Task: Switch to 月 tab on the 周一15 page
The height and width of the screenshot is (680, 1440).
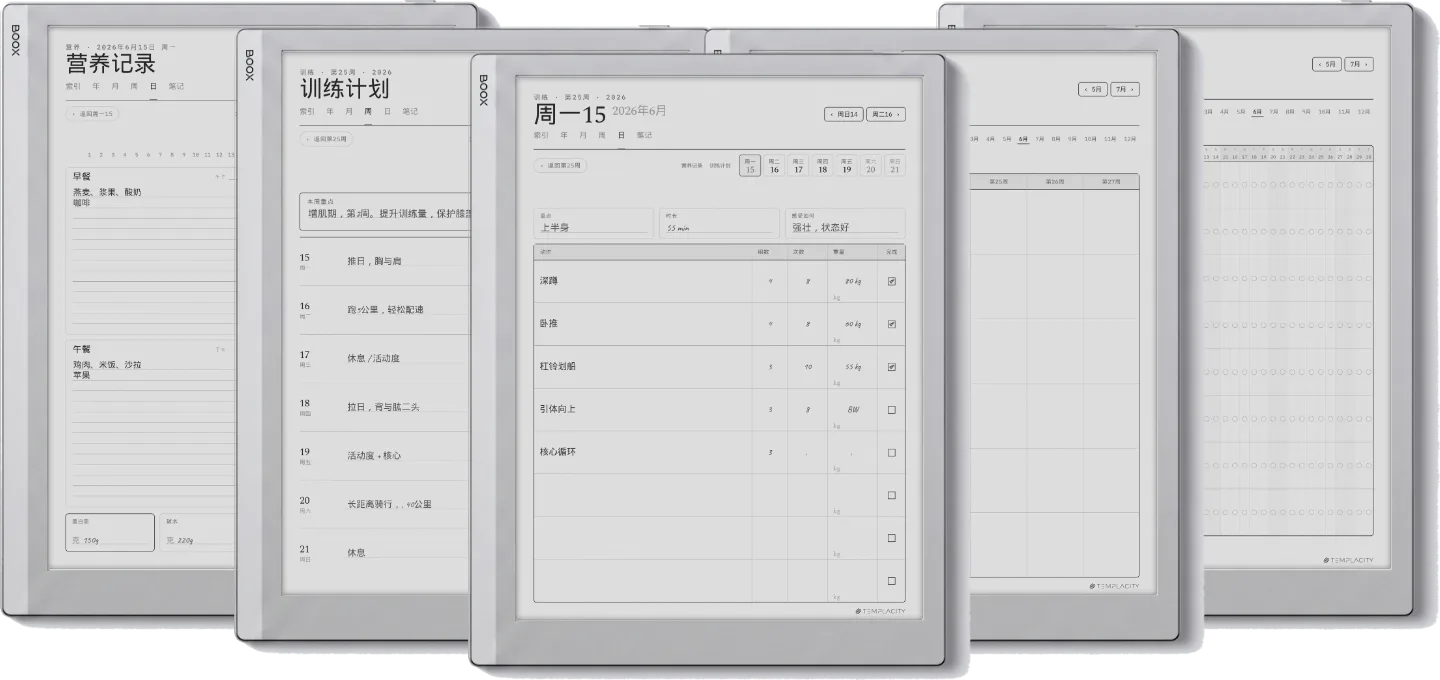Action: tap(583, 135)
